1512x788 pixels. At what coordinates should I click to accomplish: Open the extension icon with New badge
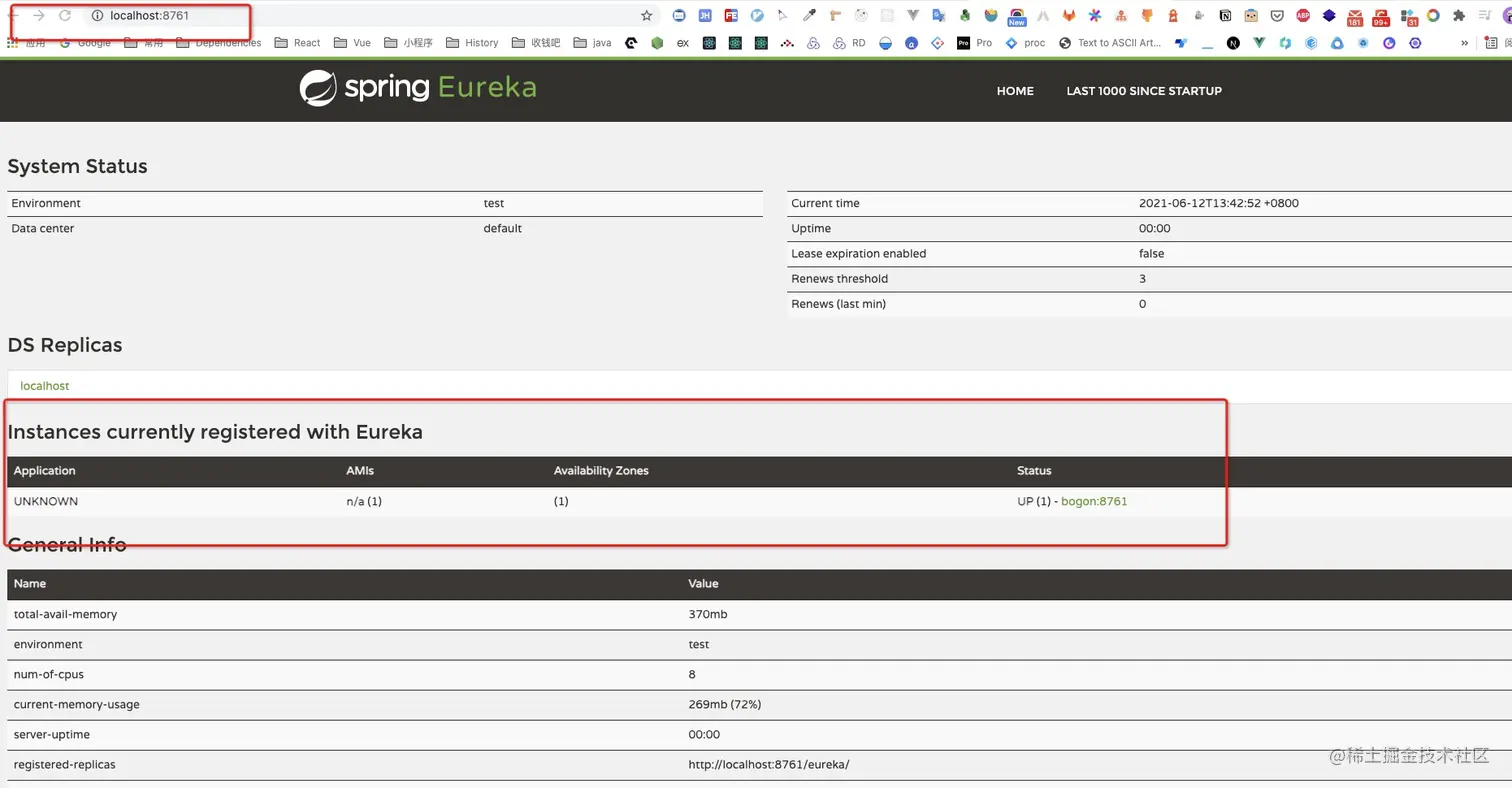[1017, 17]
